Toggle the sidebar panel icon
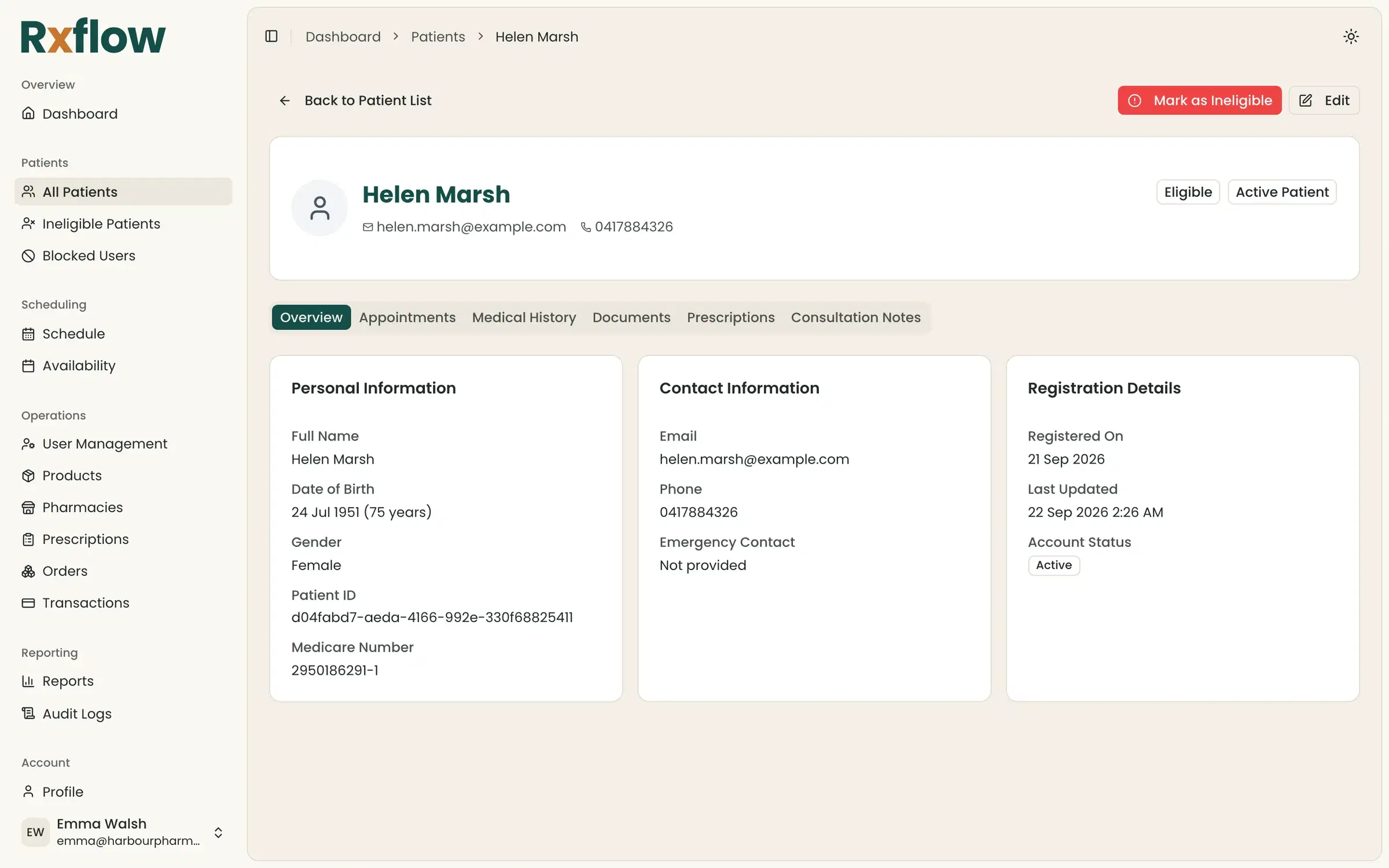Screen dimensions: 1389x868 pyautogui.click(x=271, y=36)
